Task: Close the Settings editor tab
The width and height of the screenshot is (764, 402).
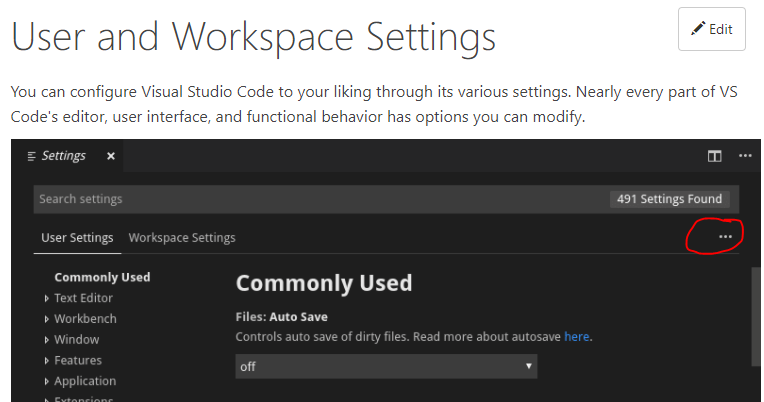Action: pos(111,156)
